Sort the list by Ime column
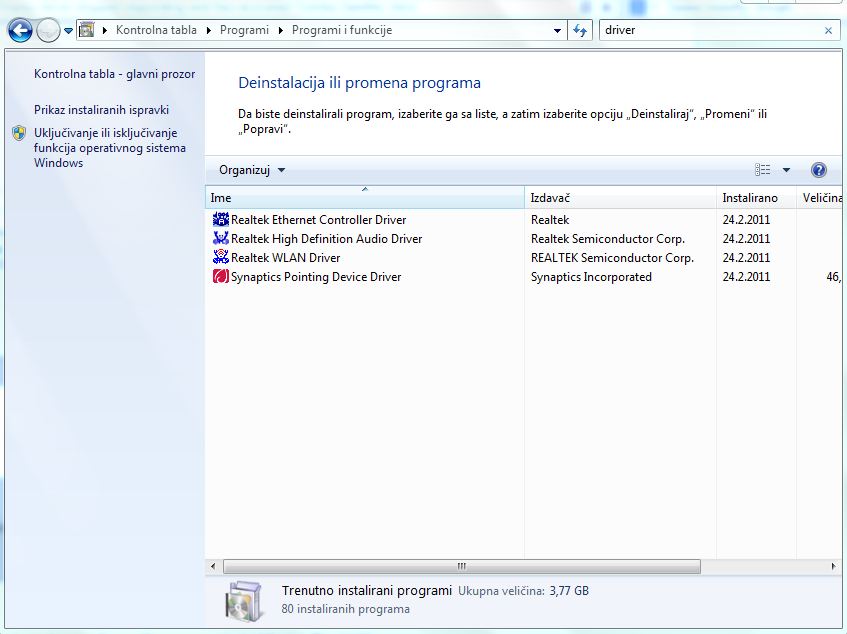Viewport: 847px width, 634px height. pyautogui.click(x=365, y=198)
